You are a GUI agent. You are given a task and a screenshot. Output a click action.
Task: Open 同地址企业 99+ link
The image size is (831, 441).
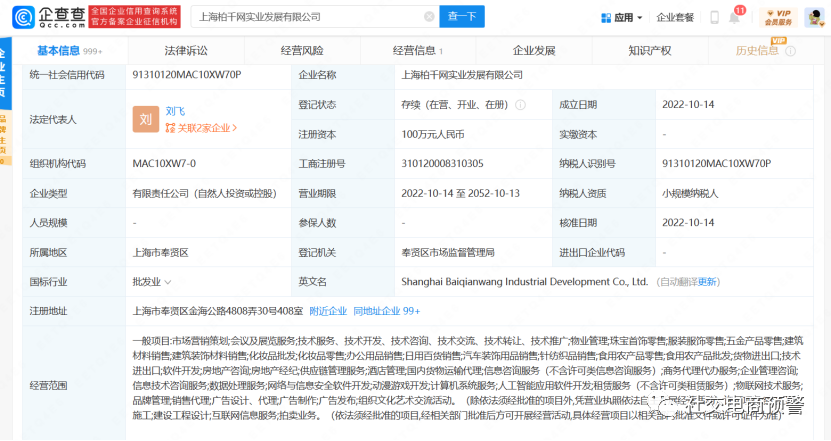(x=386, y=311)
